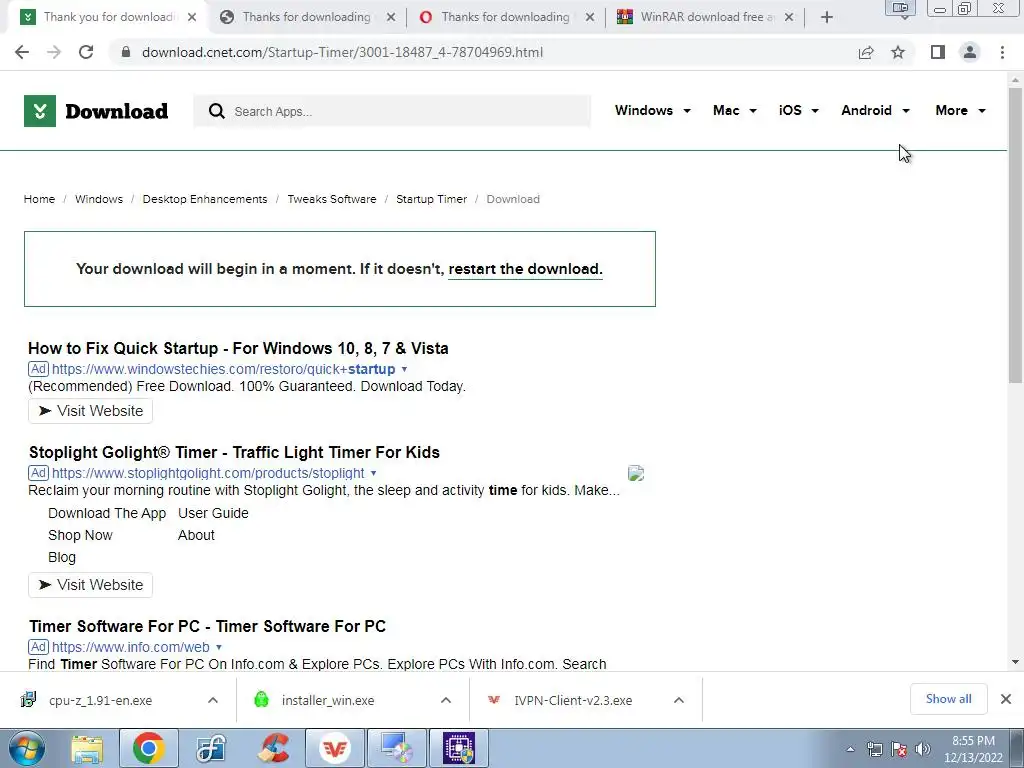Click the Chrome taskbar icon
The height and width of the screenshot is (768, 1024).
click(x=148, y=748)
